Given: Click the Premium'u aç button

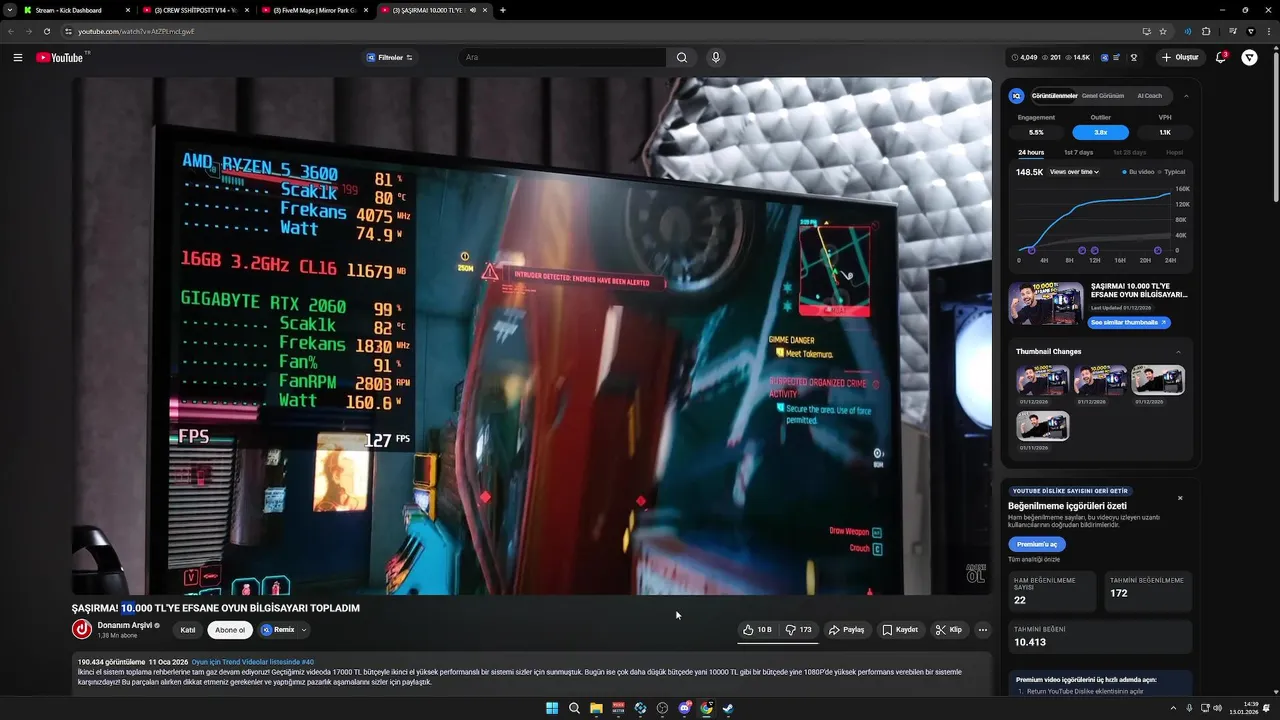Looking at the screenshot, I should click(1037, 545).
